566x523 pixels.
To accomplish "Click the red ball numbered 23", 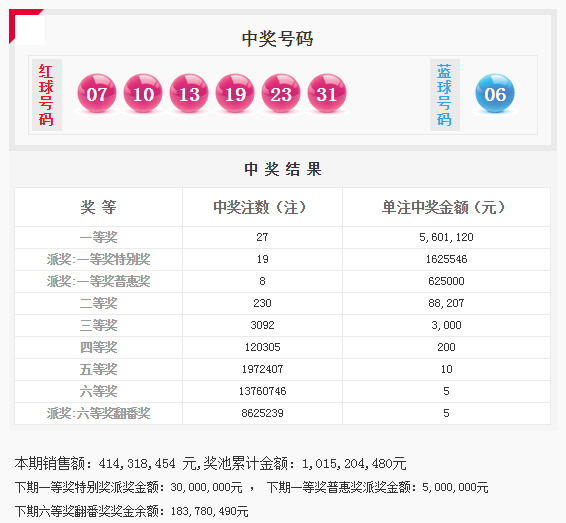I will (281, 93).
